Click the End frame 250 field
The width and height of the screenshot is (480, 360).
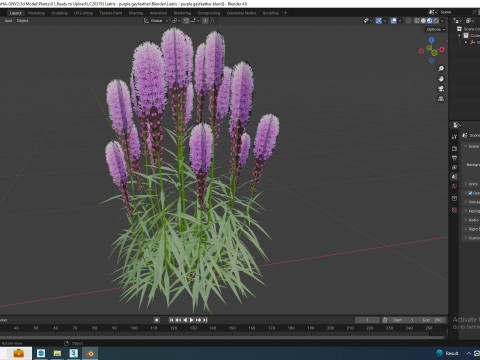click(432, 320)
